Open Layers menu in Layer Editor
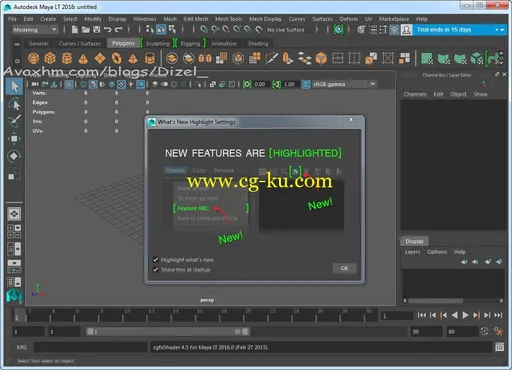Image resolution: width=512 pixels, height=370 pixels. [412, 252]
